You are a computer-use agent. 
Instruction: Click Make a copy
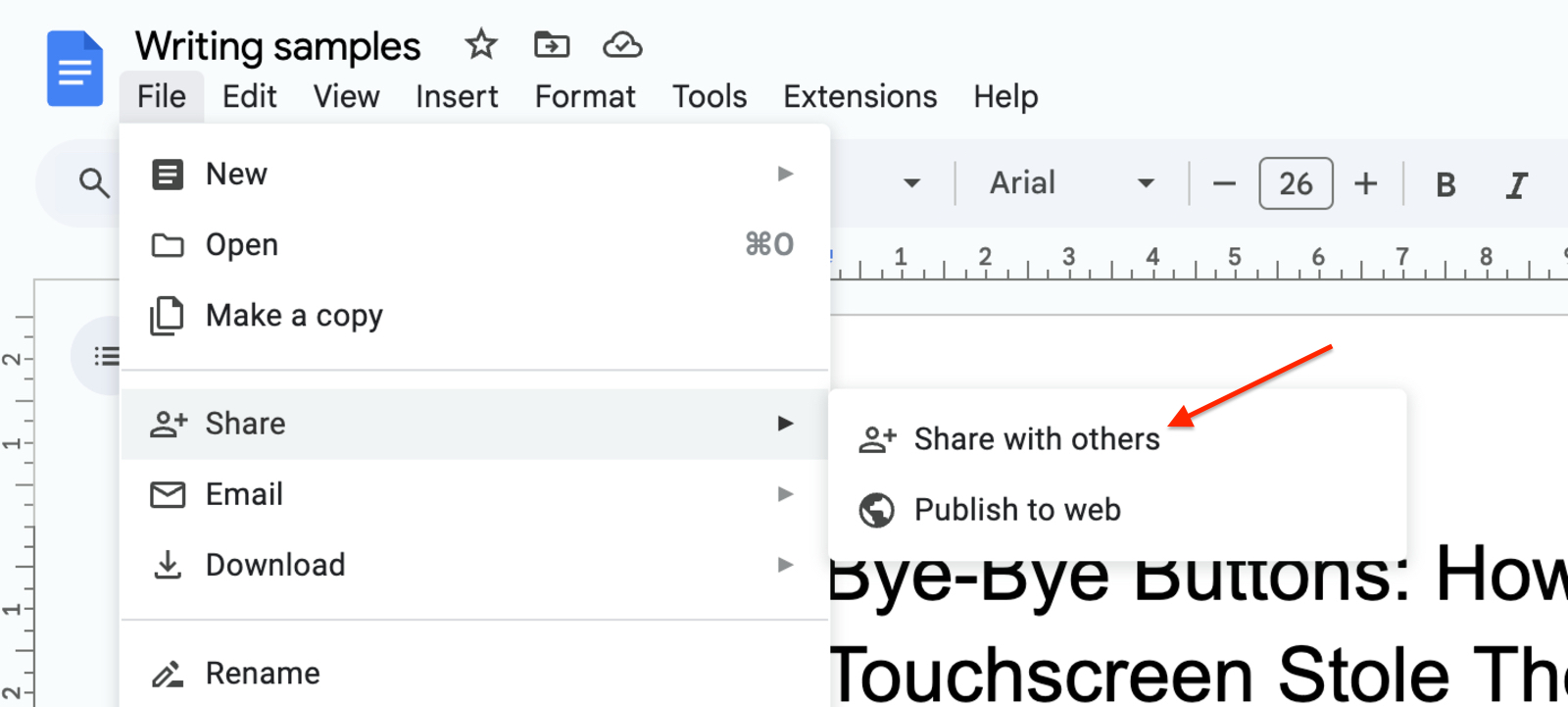click(294, 316)
